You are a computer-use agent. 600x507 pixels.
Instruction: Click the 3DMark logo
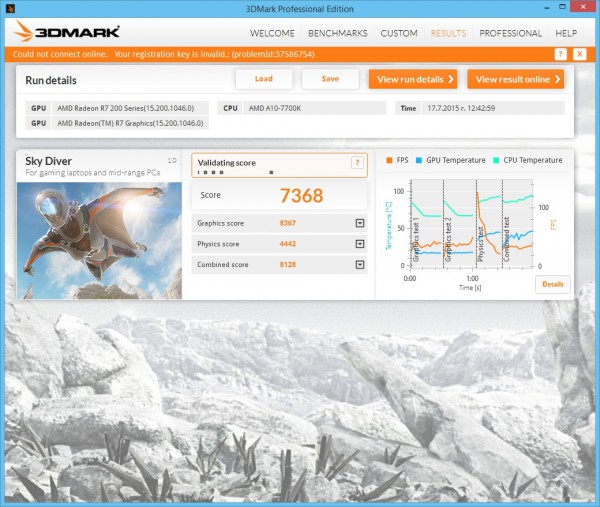(67, 31)
